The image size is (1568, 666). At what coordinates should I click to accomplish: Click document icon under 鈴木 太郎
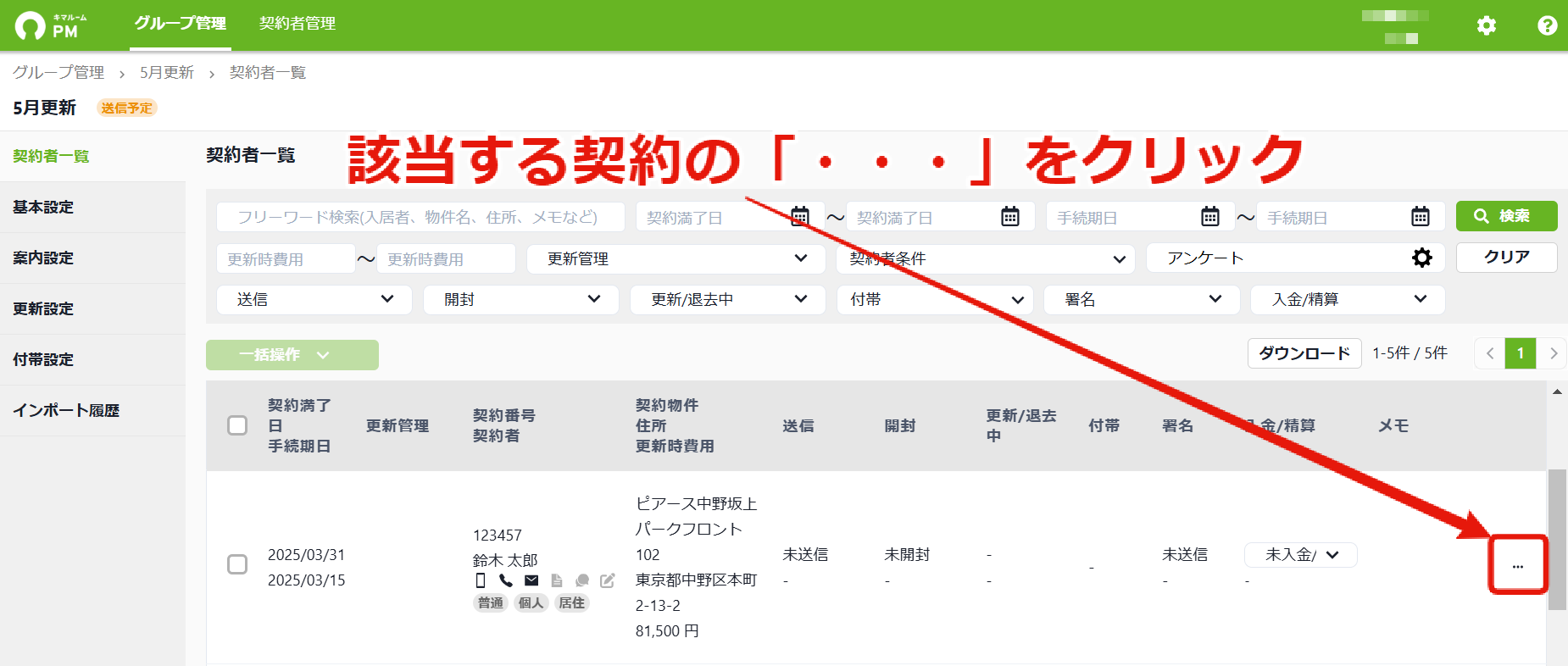[557, 580]
